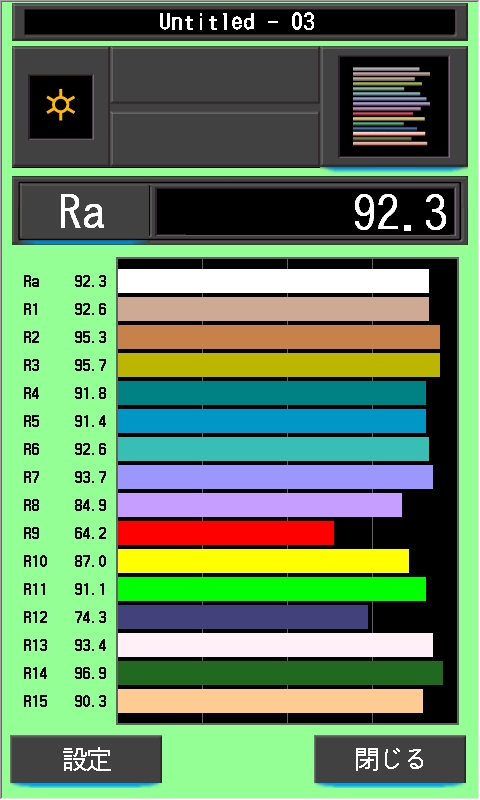Open the CRI bar chart thumbnail

[x=393, y=107]
